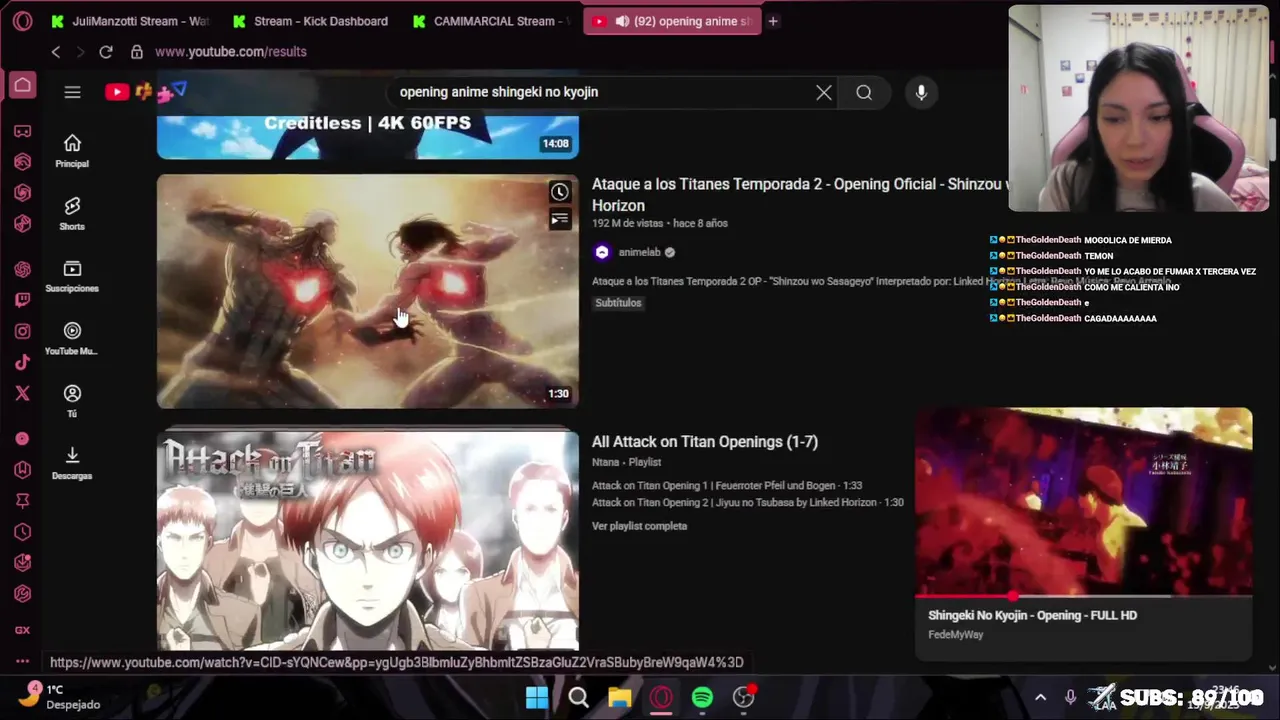Open Ataque a los Titanes Temporada 2 title
1280x720 pixels.
(x=800, y=194)
